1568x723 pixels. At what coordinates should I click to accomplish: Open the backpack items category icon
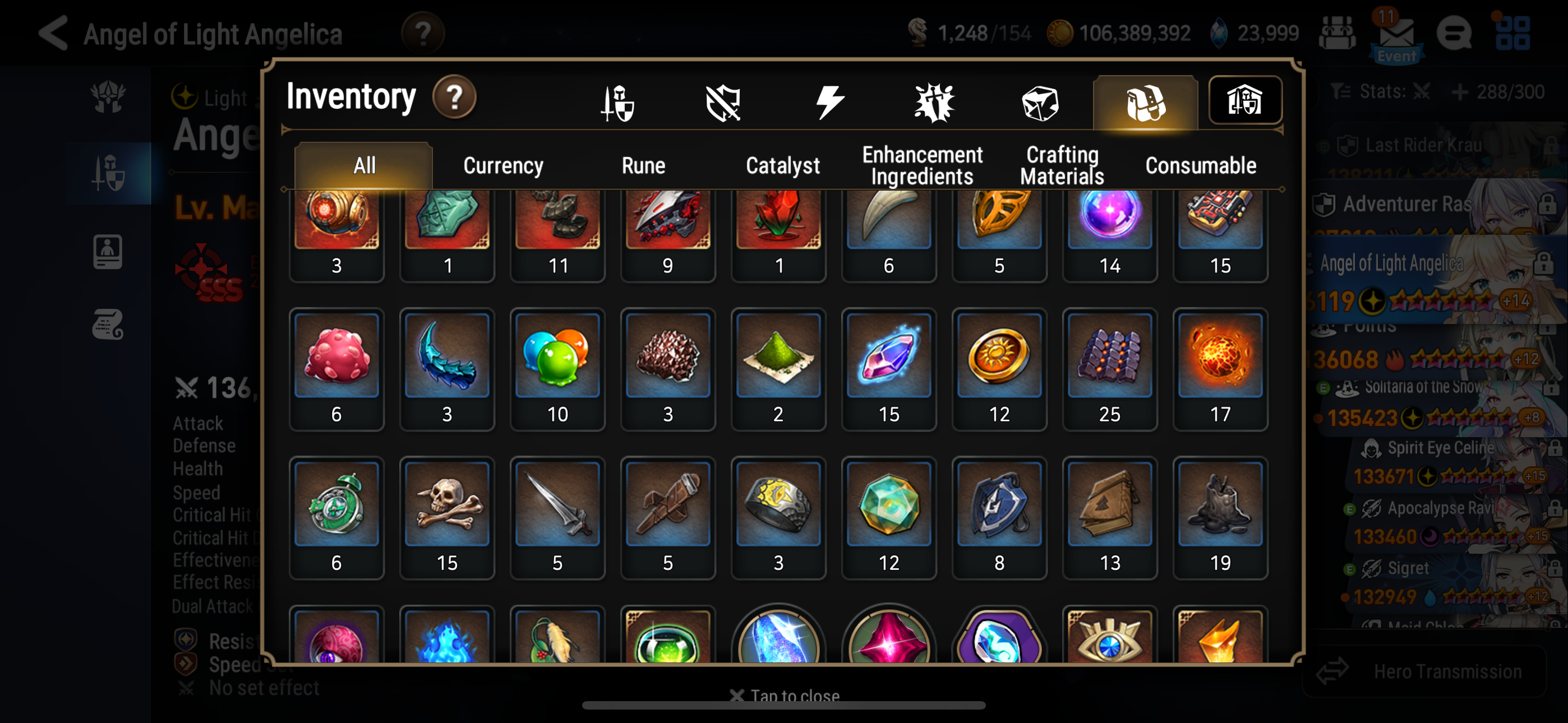(x=1145, y=102)
